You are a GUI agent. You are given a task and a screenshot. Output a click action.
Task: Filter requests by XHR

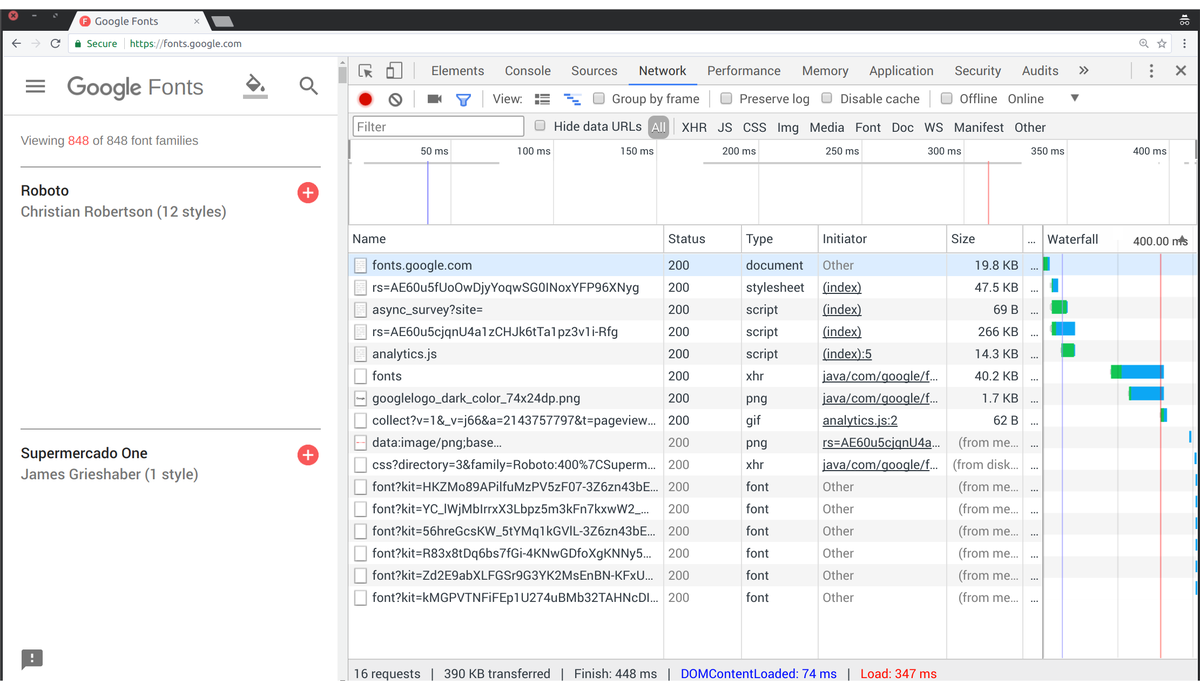point(694,127)
